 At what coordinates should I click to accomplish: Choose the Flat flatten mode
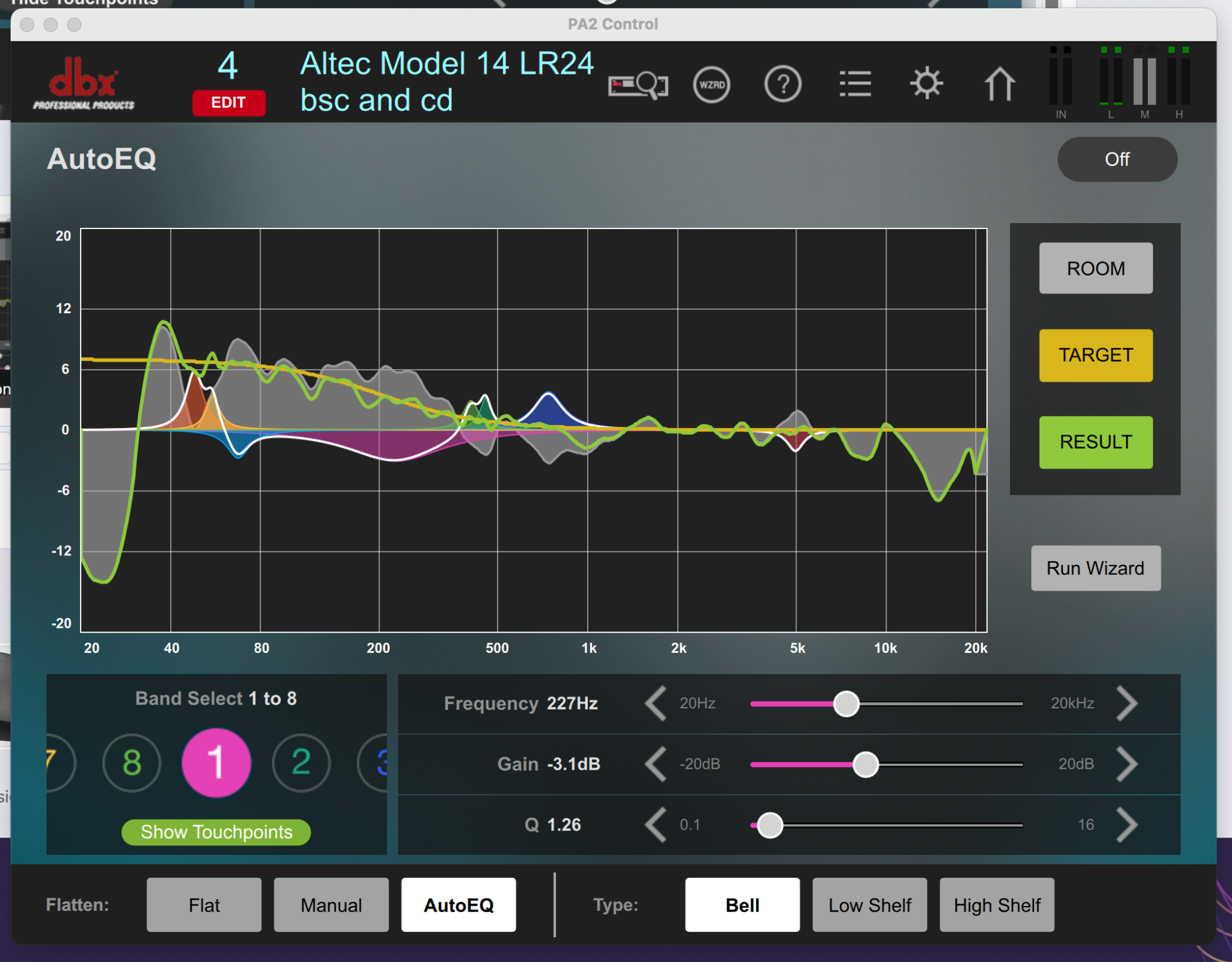click(204, 905)
